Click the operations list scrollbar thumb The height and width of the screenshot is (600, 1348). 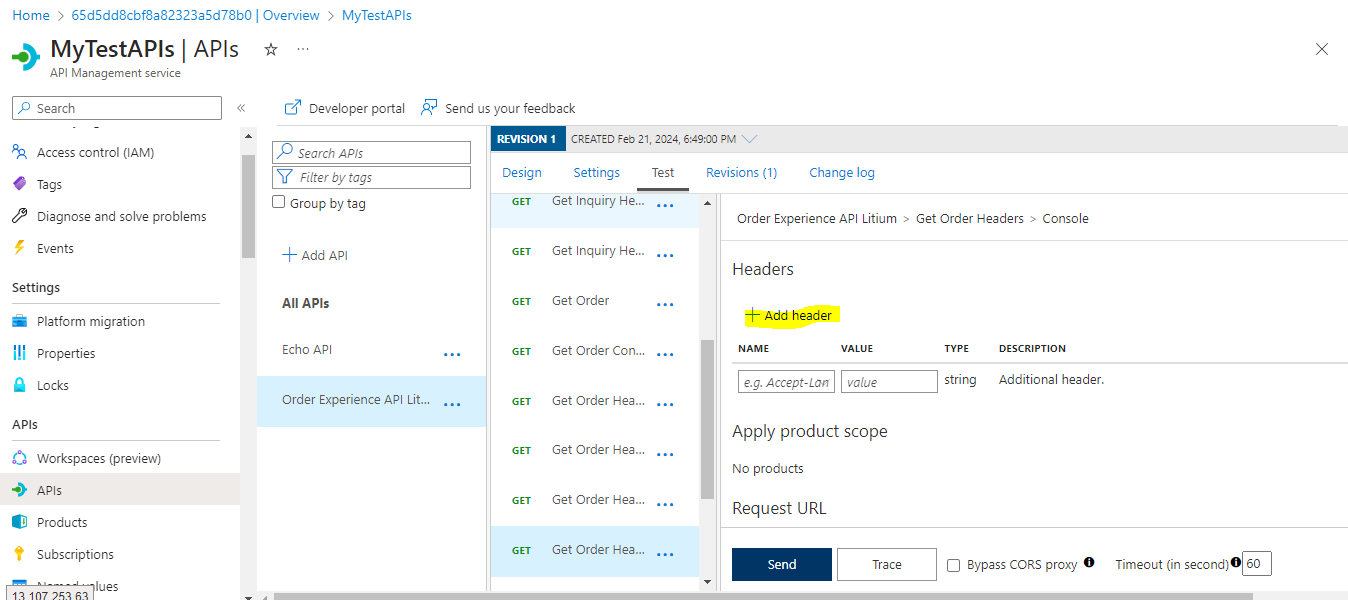[x=707, y=418]
